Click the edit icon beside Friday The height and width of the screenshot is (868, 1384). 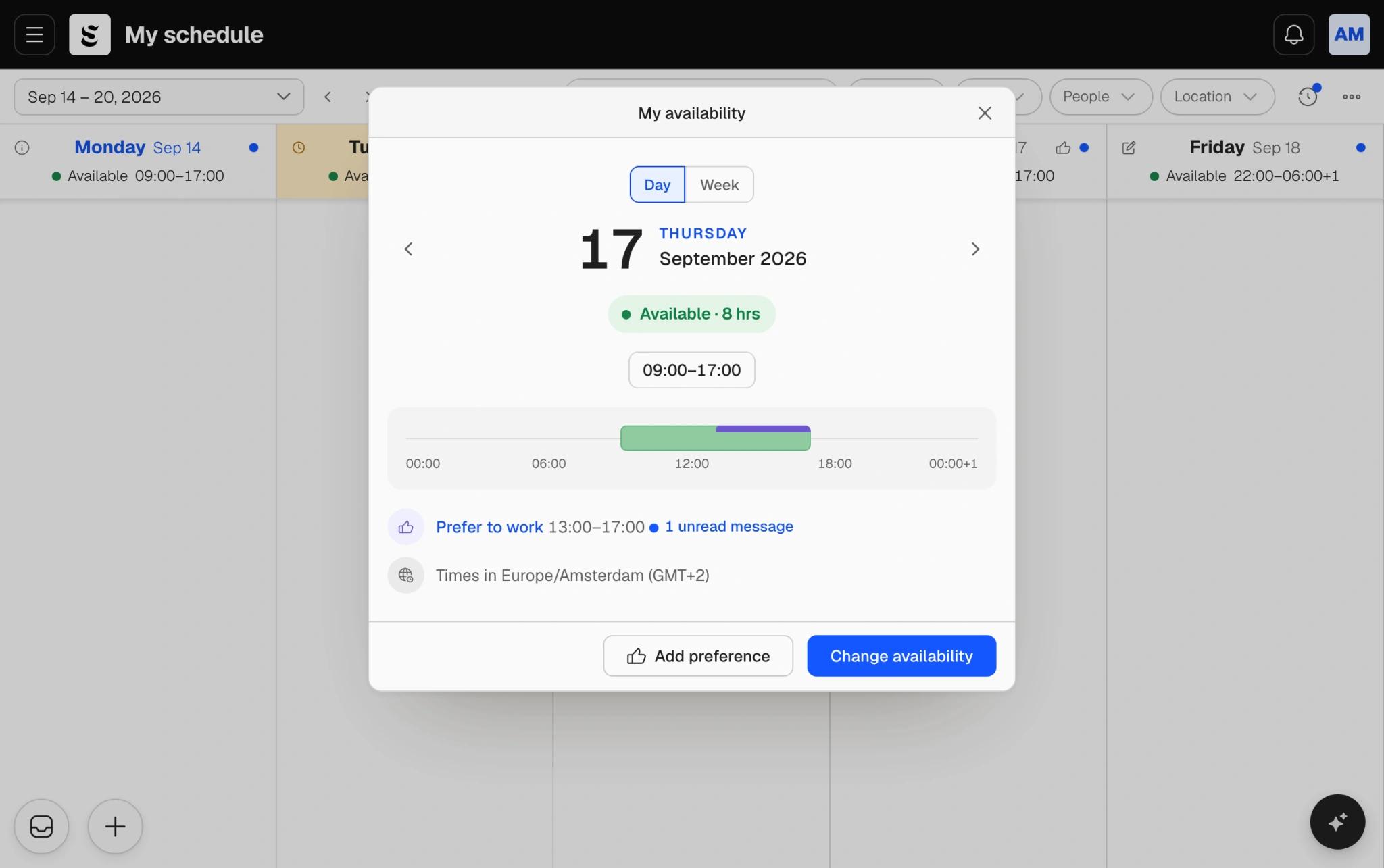click(1129, 147)
